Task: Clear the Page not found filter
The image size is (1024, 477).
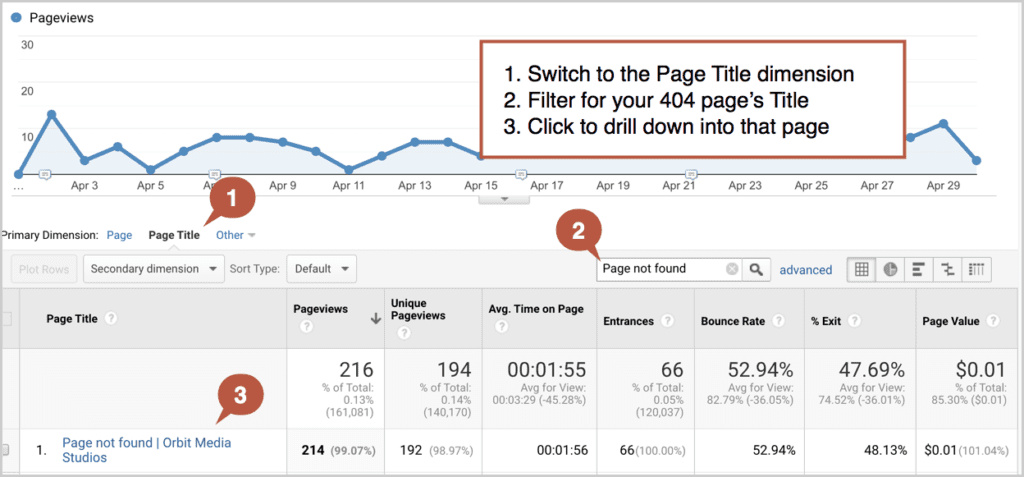Action: (x=732, y=269)
